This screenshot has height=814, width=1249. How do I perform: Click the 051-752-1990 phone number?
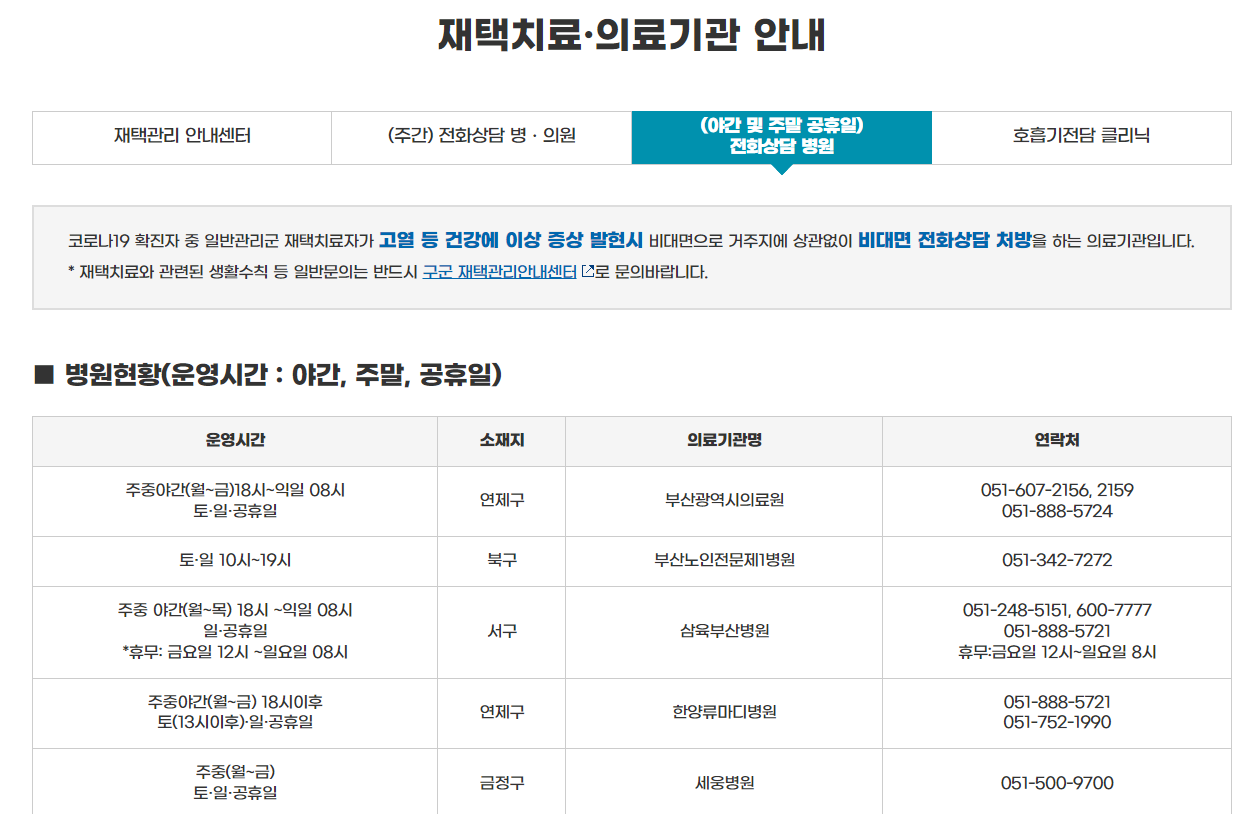(1057, 722)
